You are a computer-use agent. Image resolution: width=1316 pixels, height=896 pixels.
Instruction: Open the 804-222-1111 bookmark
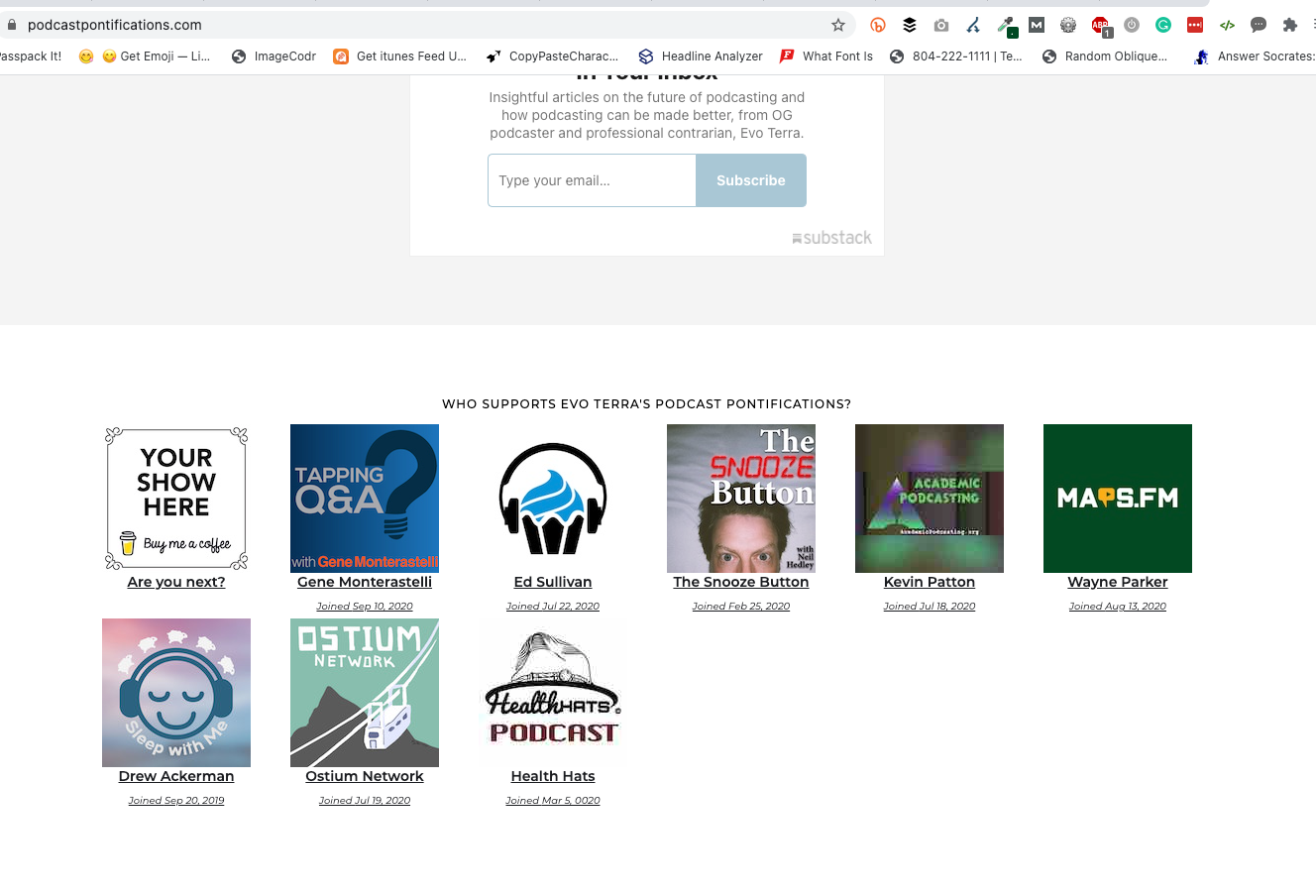[956, 56]
